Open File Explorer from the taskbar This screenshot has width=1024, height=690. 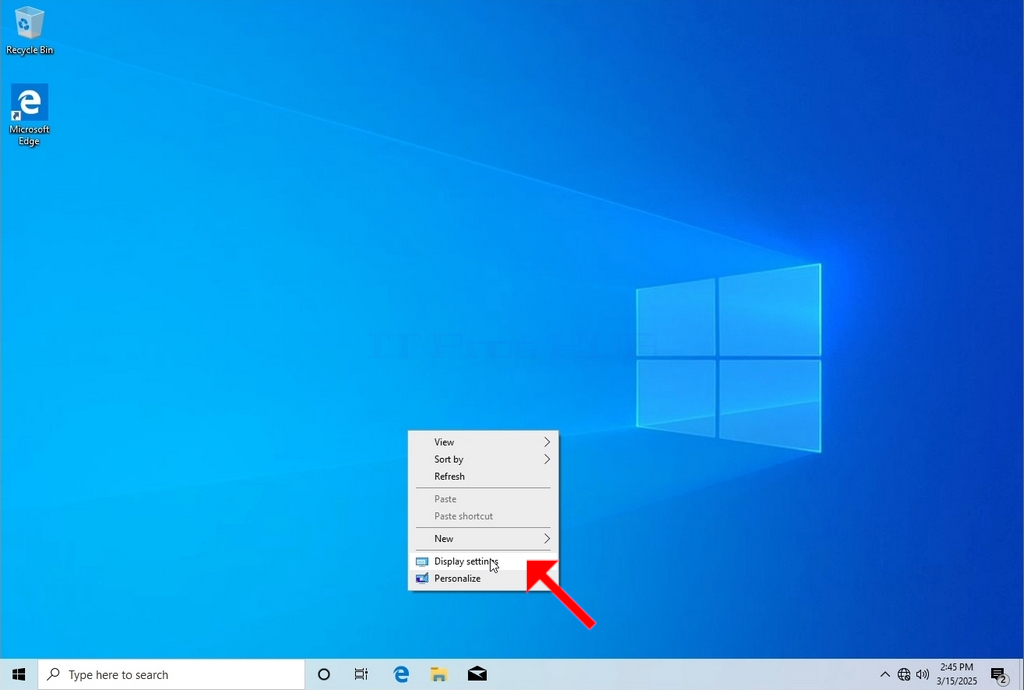pos(439,674)
